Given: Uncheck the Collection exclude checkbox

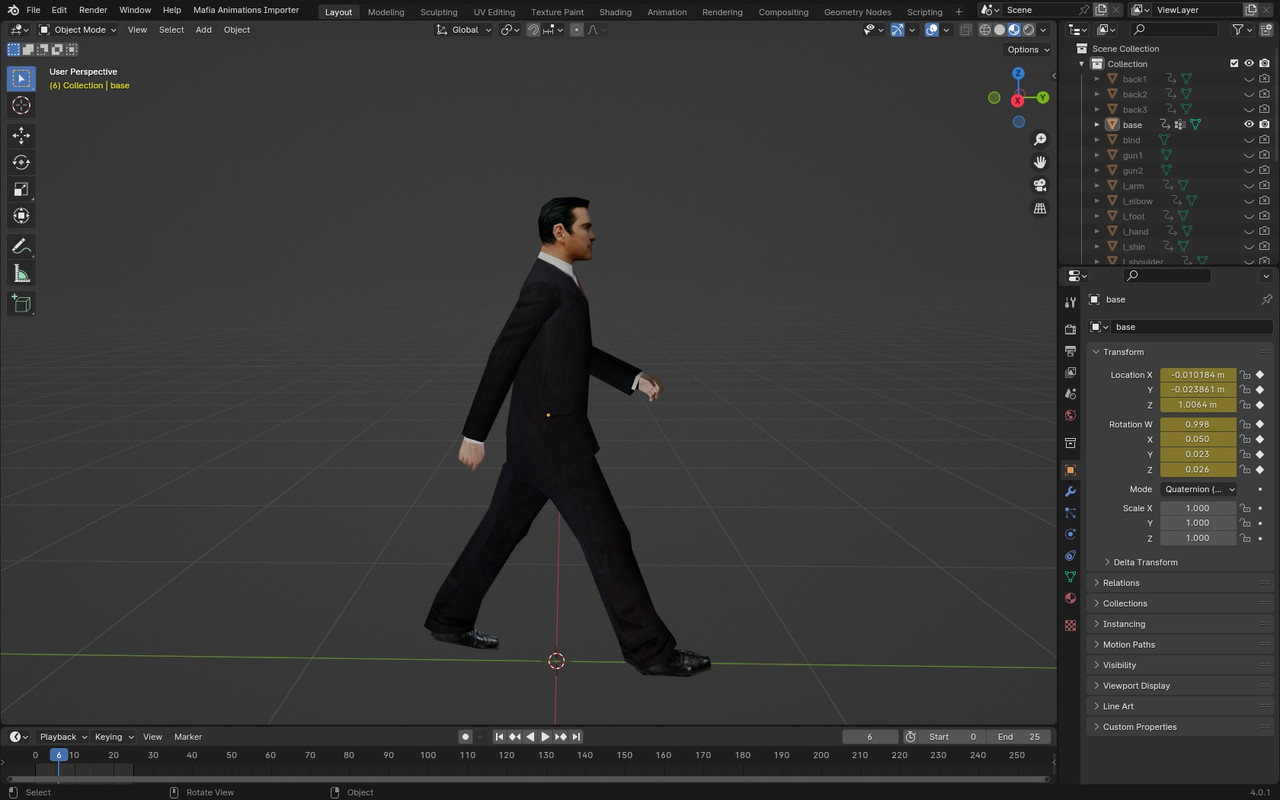Looking at the screenshot, I should [x=1234, y=63].
